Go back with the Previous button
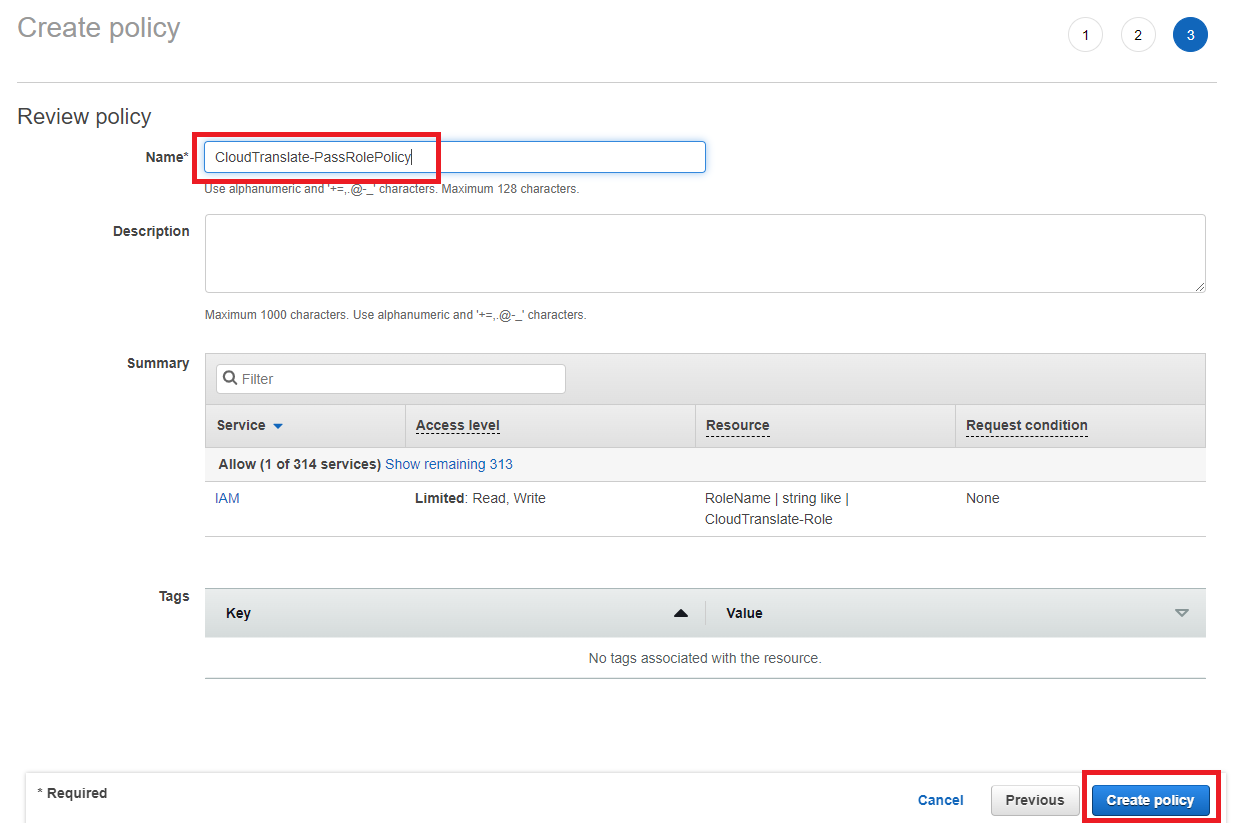This screenshot has height=823, width=1240. pyautogui.click(x=1034, y=800)
